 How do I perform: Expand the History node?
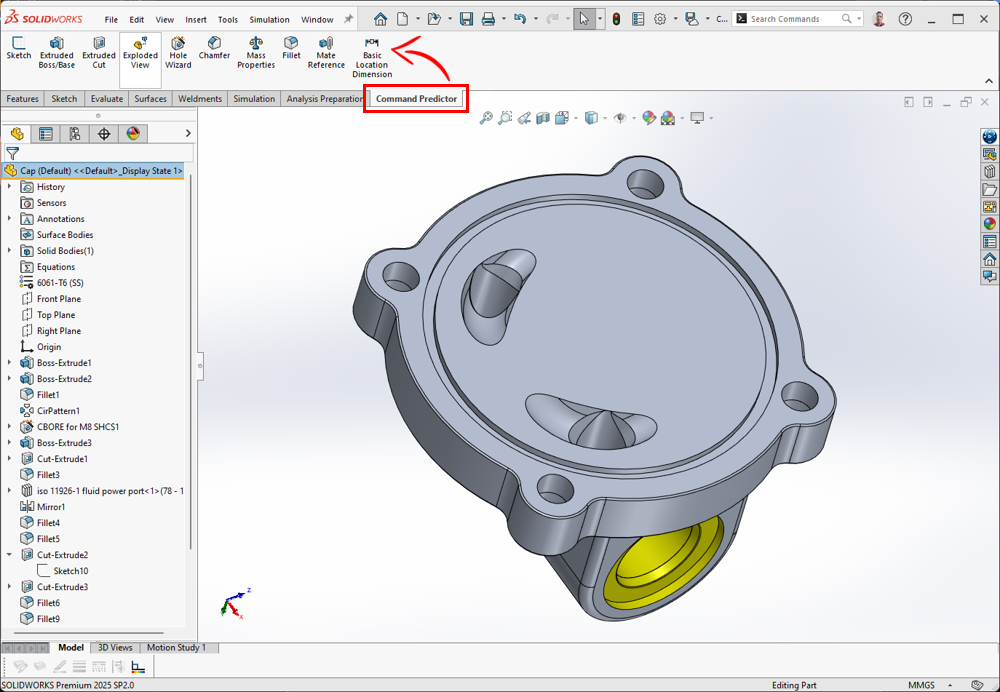[x=10, y=187]
